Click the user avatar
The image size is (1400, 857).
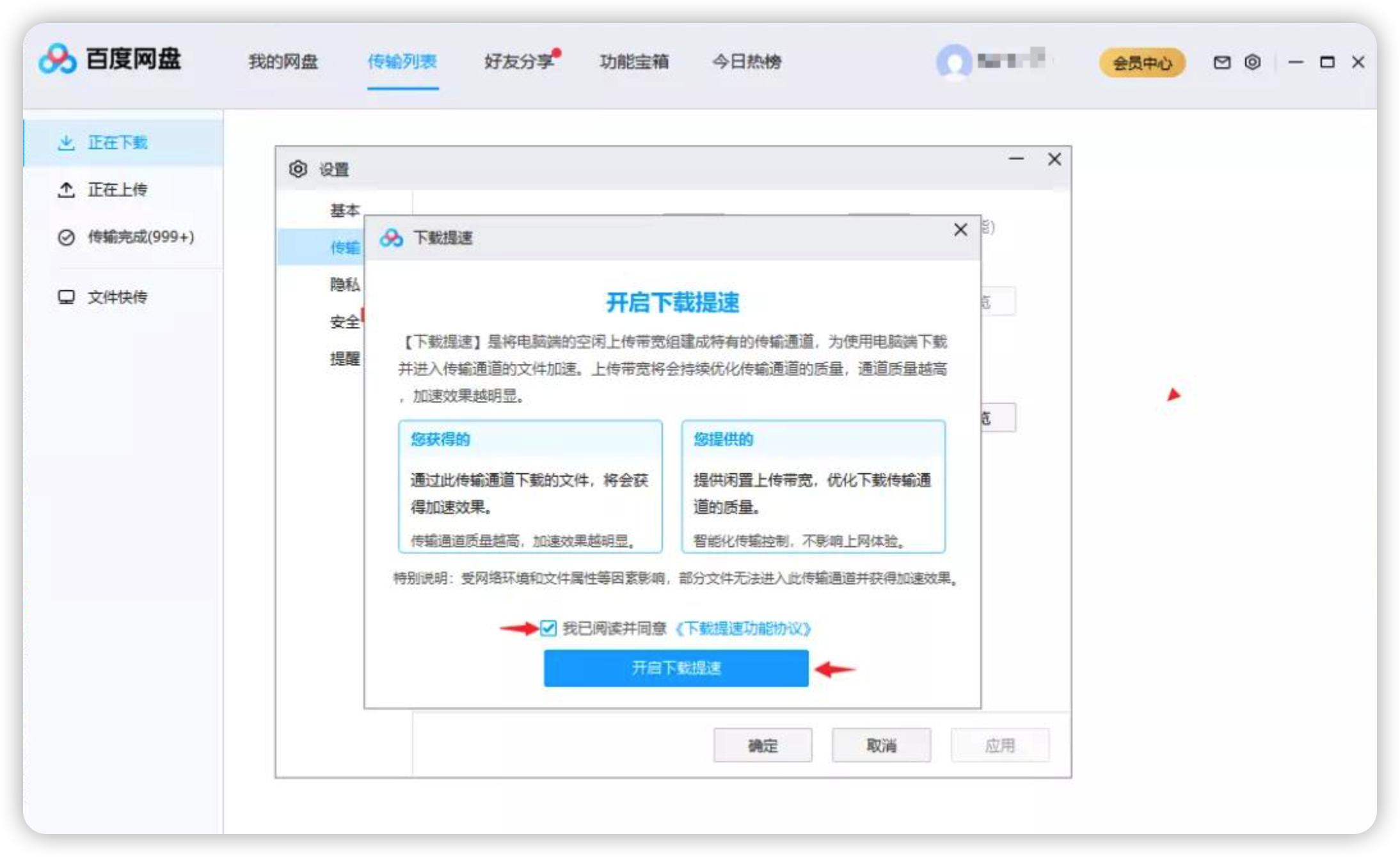[953, 61]
